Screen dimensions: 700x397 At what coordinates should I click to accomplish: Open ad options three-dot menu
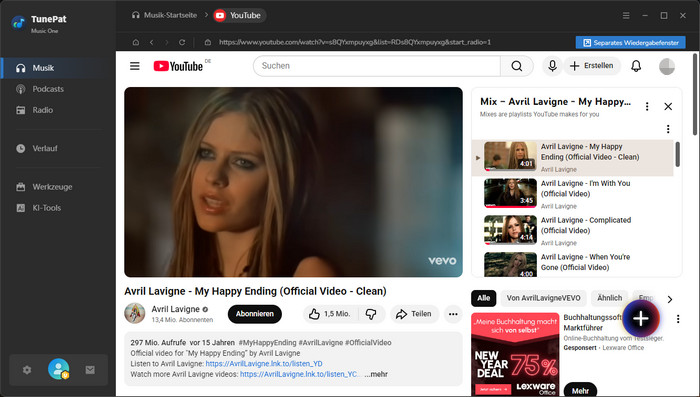[x=678, y=319]
